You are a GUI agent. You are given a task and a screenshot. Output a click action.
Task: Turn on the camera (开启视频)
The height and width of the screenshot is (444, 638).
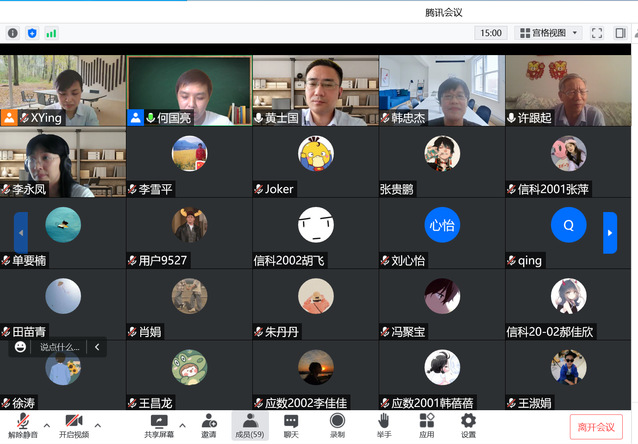click(x=73, y=425)
